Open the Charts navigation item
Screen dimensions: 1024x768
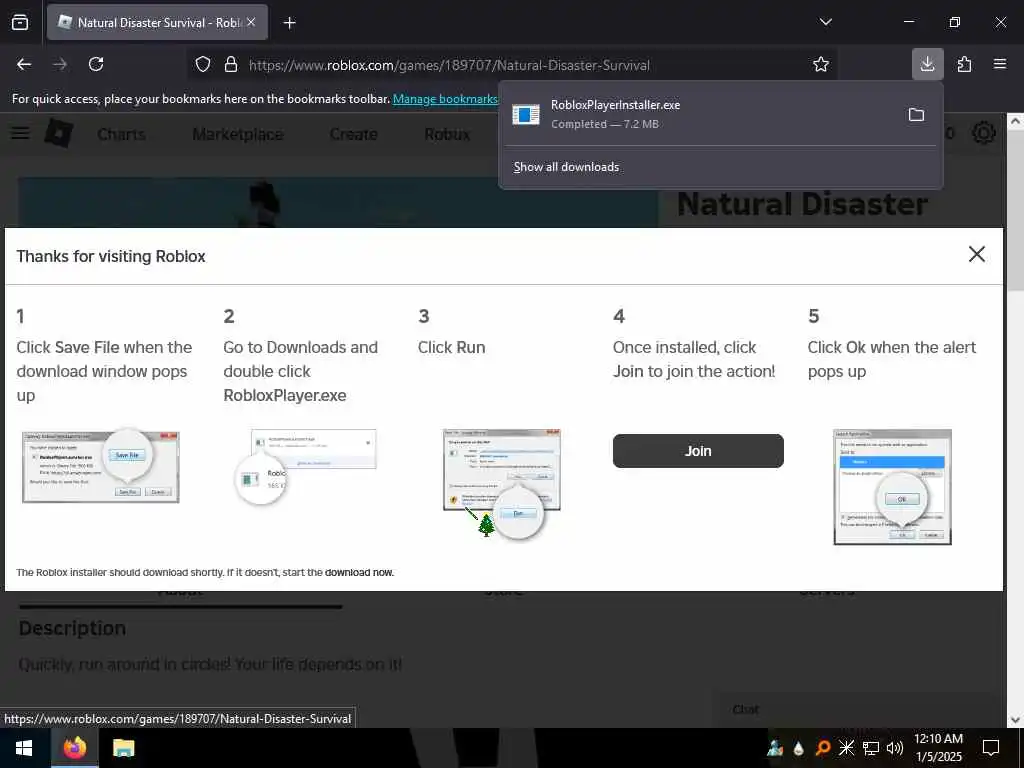pyautogui.click(x=121, y=135)
